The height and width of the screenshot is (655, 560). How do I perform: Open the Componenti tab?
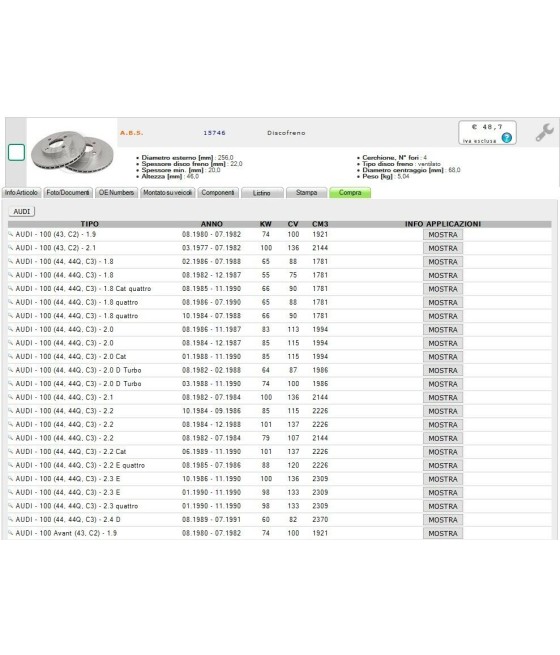(x=218, y=193)
